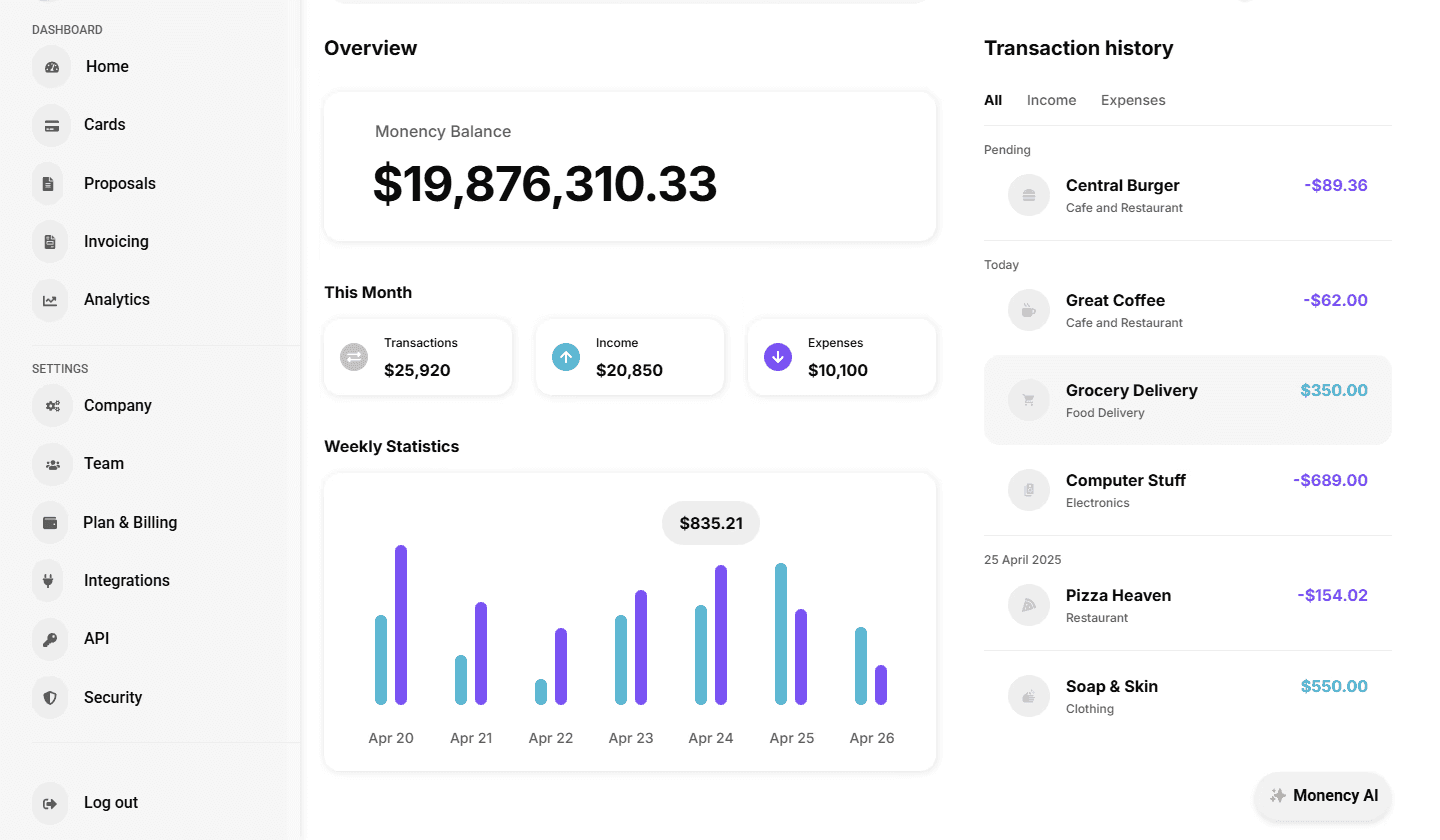Click the -$62.00 Great Coffee amount
The width and height of the screenshot is (1440, 840).
(1336, 301)
